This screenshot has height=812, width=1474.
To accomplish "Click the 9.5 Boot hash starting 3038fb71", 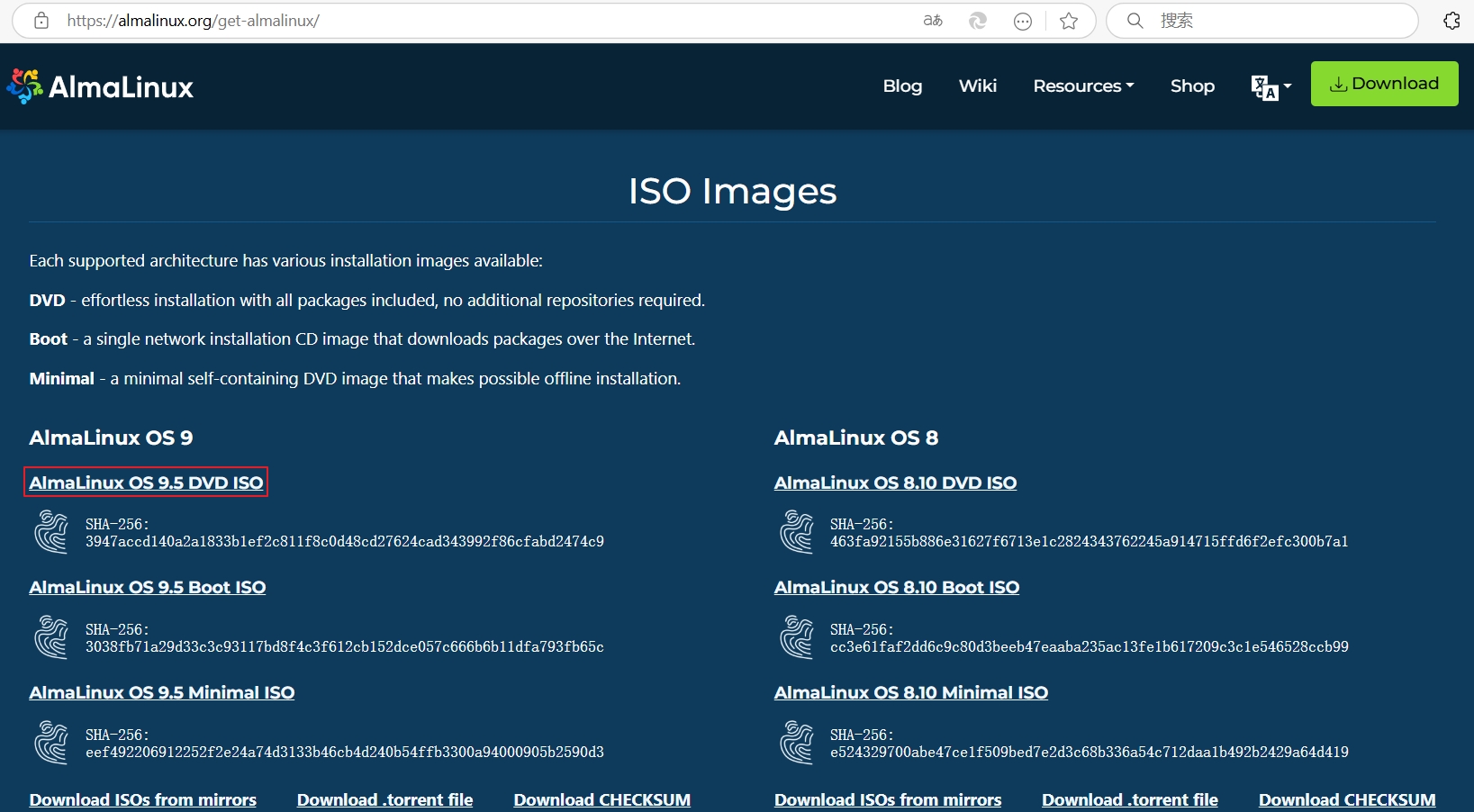I will click(345, 646).
